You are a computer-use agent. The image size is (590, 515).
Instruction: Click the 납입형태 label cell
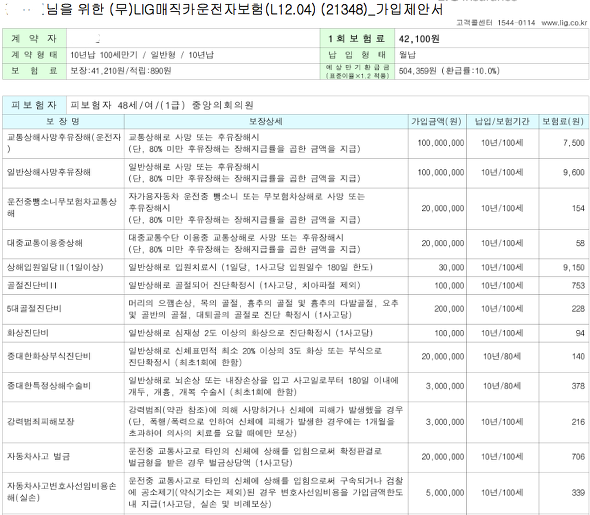(x=357, y=55)
